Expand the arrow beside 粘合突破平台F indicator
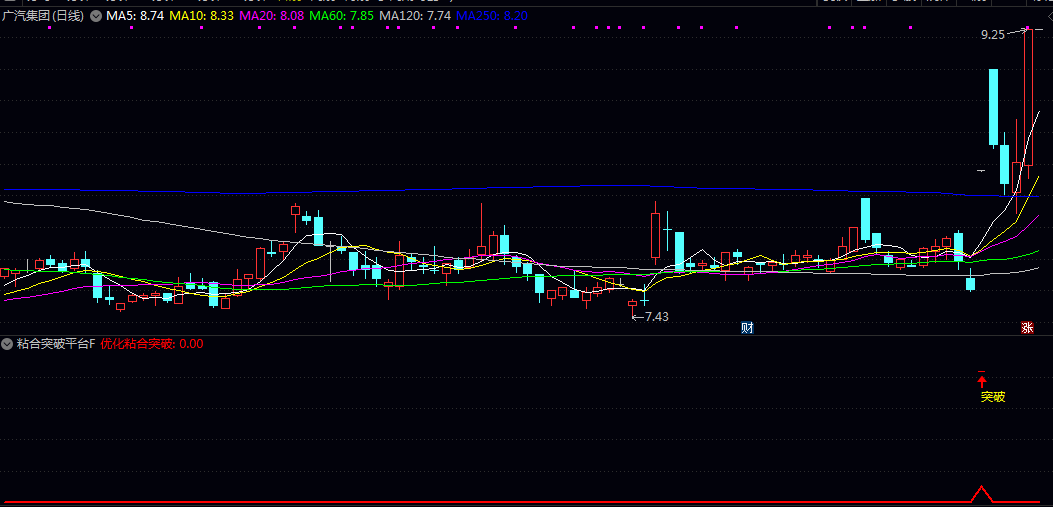This screenshot has height=507, width=1053. pyautogui.click(x=8, y=344)
